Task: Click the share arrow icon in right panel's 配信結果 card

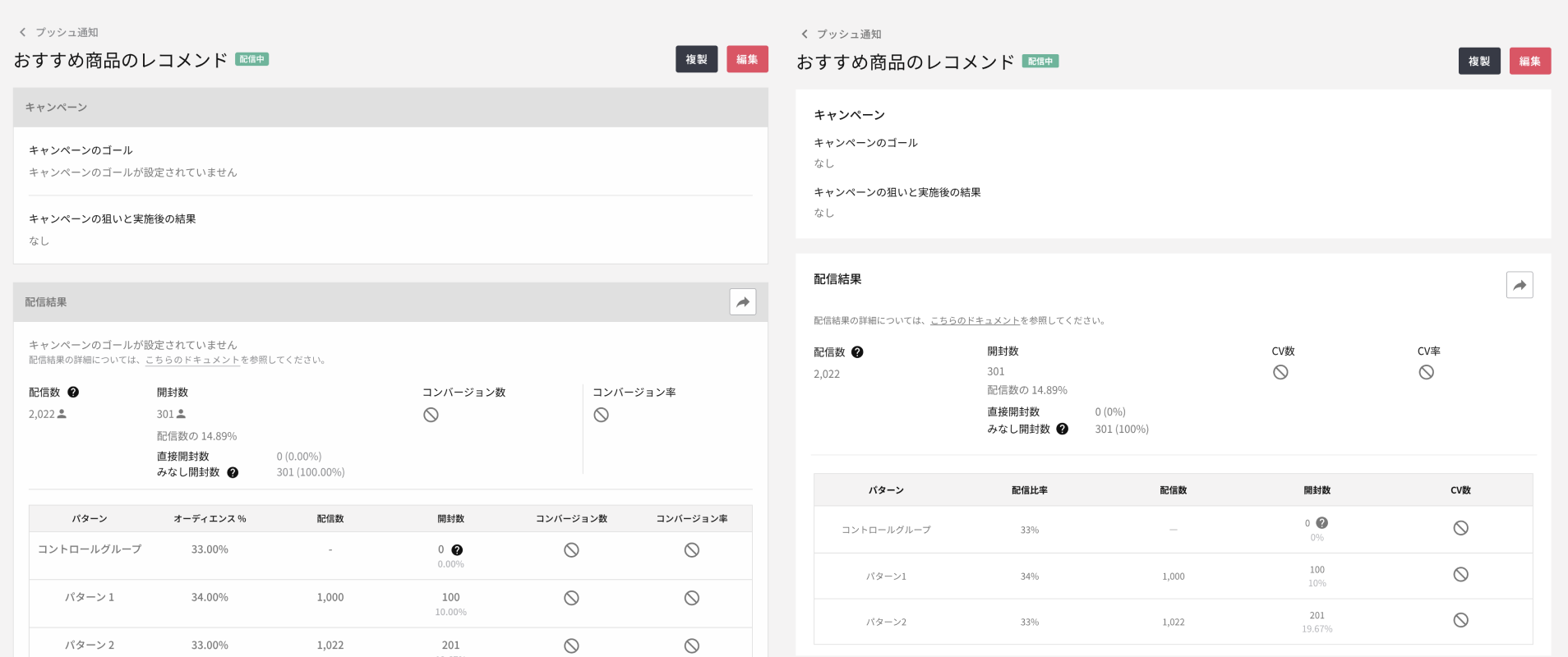Action: pyautogui.click(x=1520, y=285)
